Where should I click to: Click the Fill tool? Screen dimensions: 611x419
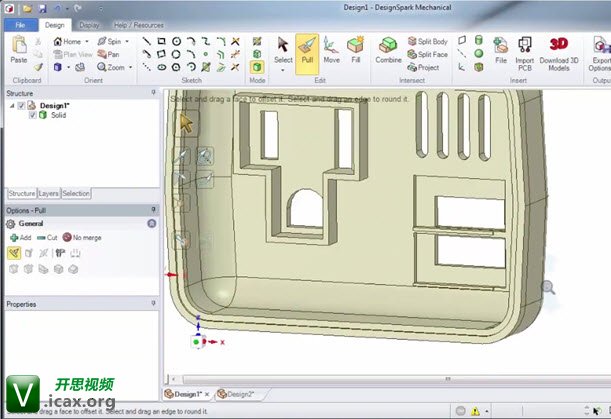click(x=355, y=50)
